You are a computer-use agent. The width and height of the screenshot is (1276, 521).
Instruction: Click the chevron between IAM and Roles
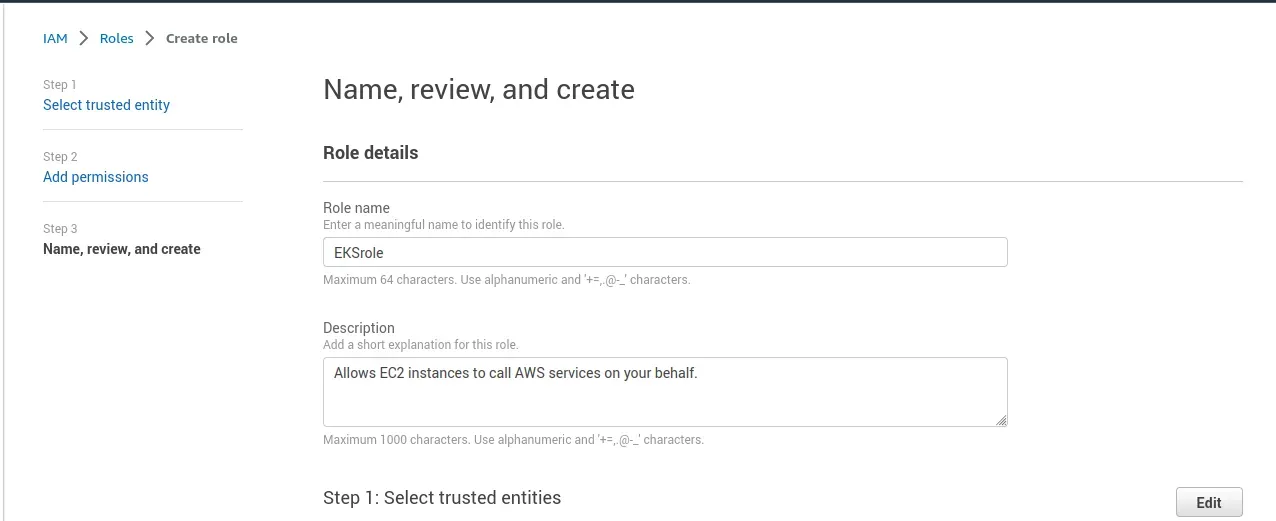pos(84,38)
